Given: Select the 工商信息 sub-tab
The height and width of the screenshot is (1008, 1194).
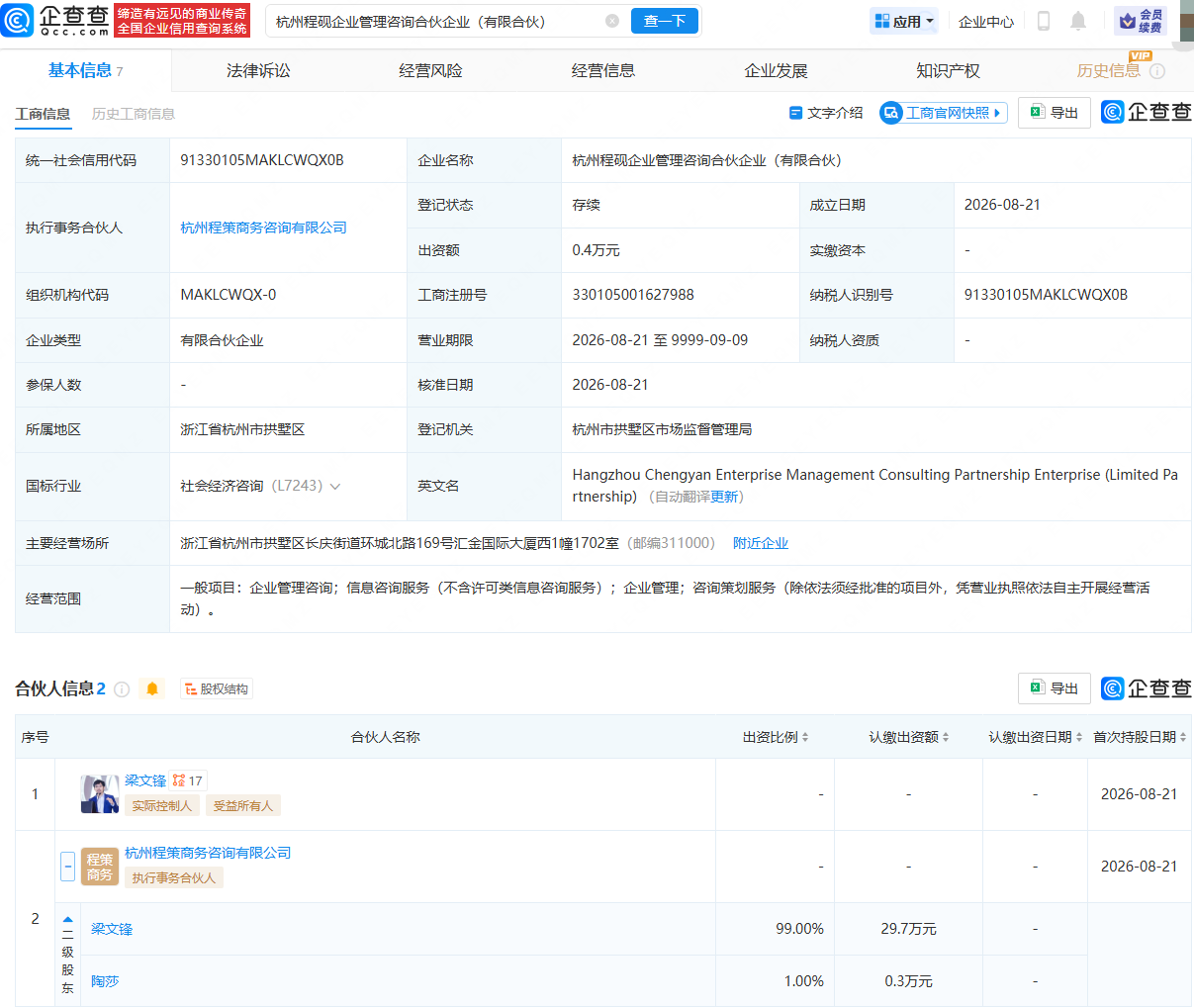Looking at the screenshot, I should click(x=43, y=114).
